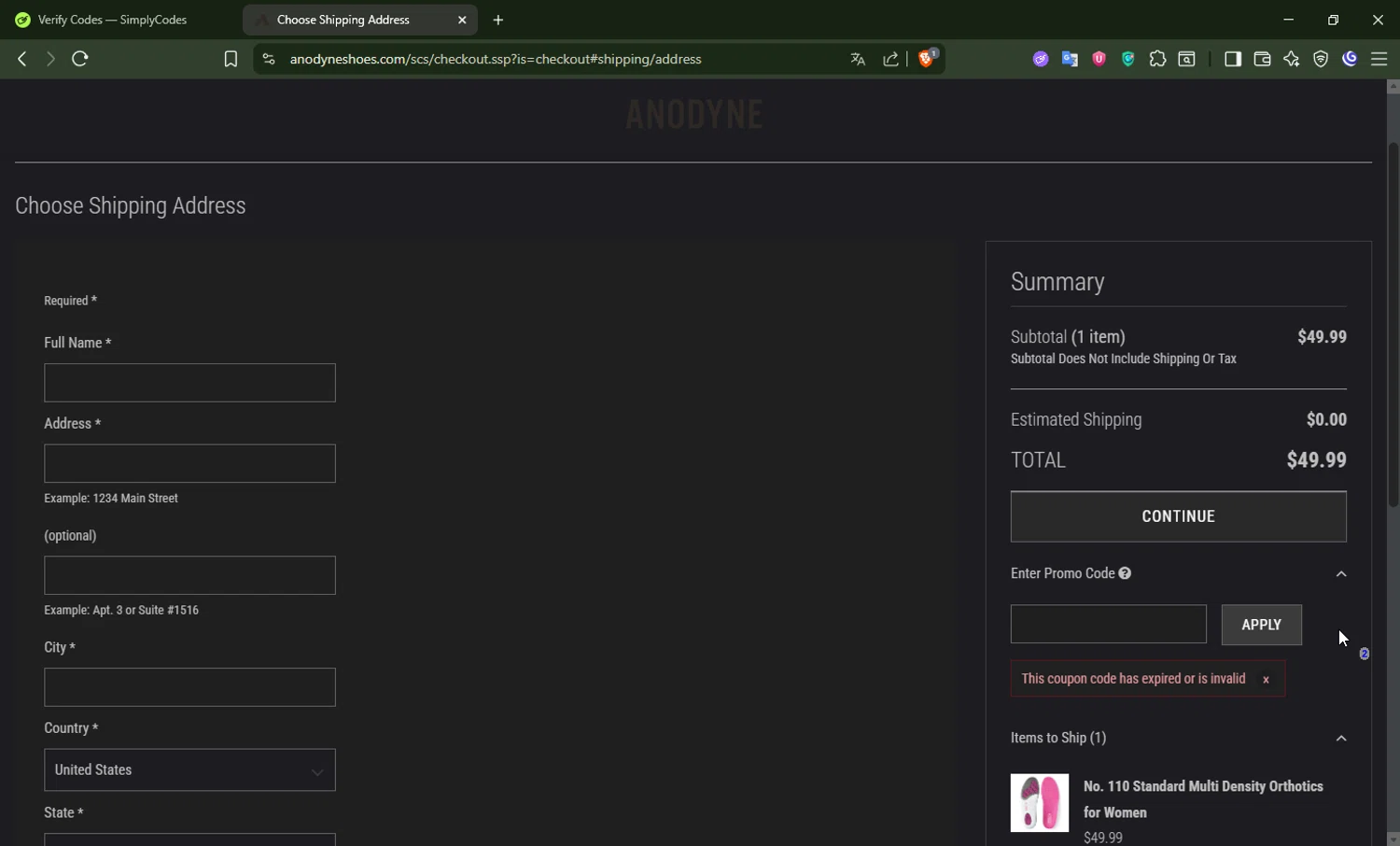Viewport: 1400px width, 846px height.
Task: Toggle the browser sidebar panel
Action: click(x=1233, y=59)
